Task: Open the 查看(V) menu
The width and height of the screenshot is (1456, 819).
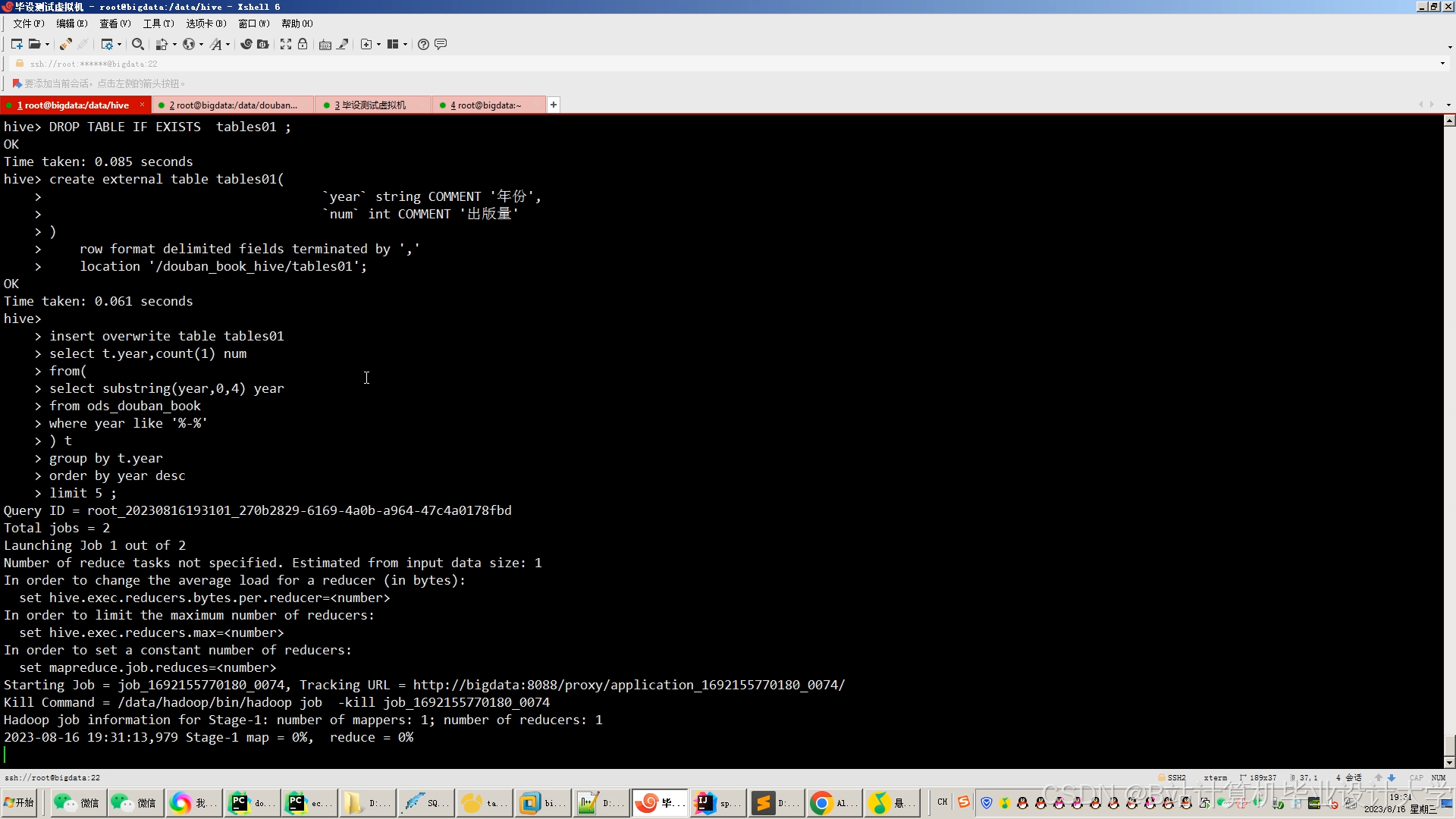Action: coord(115,24)
